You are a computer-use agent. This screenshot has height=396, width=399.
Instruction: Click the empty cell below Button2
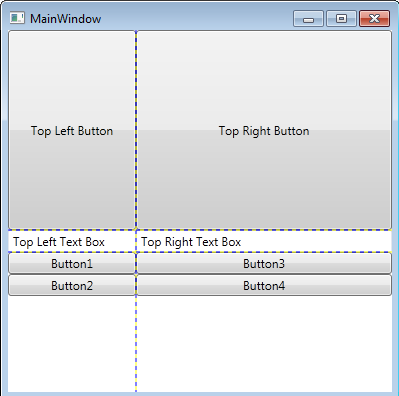72,344
